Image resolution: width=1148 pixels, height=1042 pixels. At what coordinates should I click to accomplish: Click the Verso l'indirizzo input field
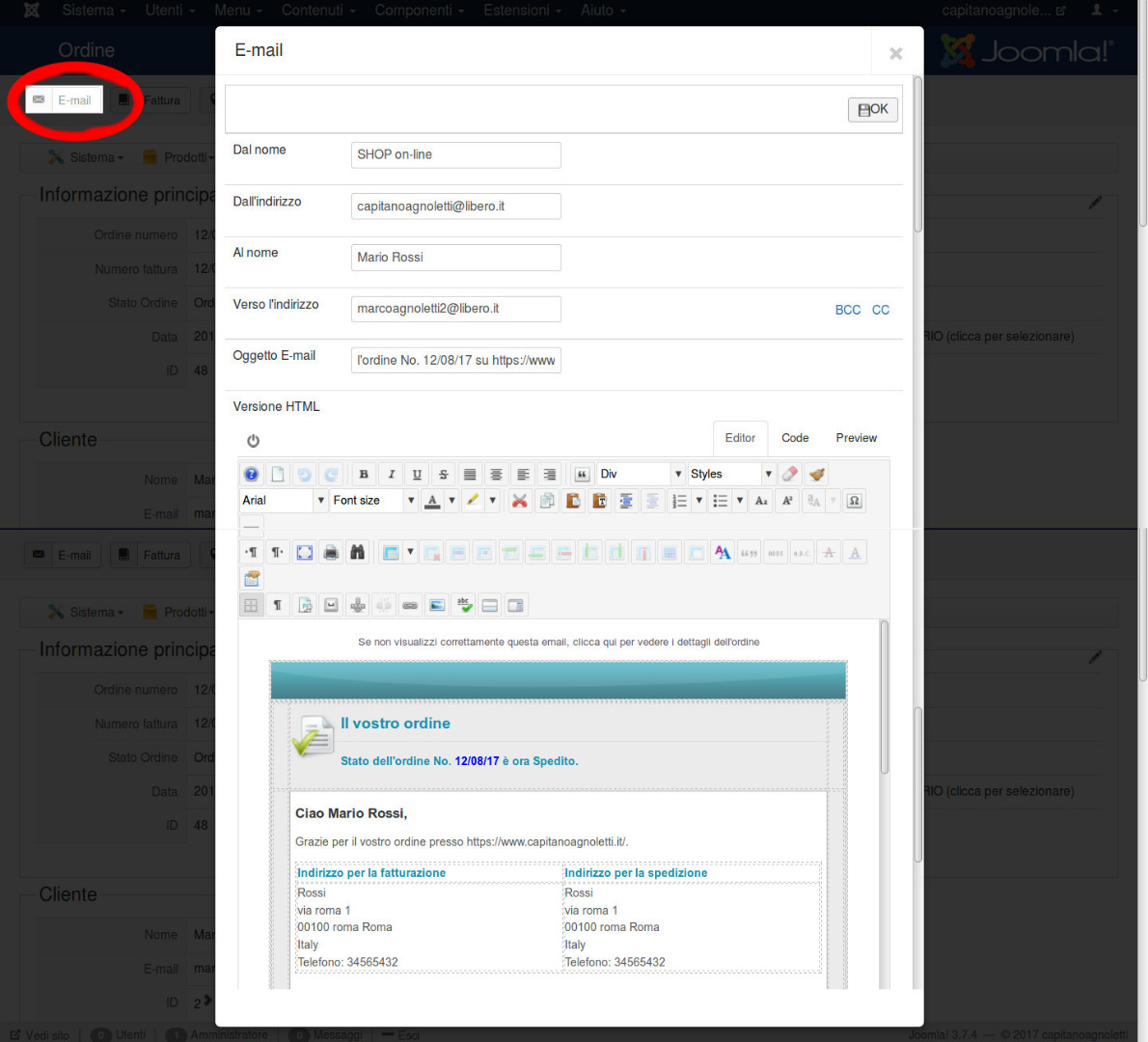click(456, 309)
